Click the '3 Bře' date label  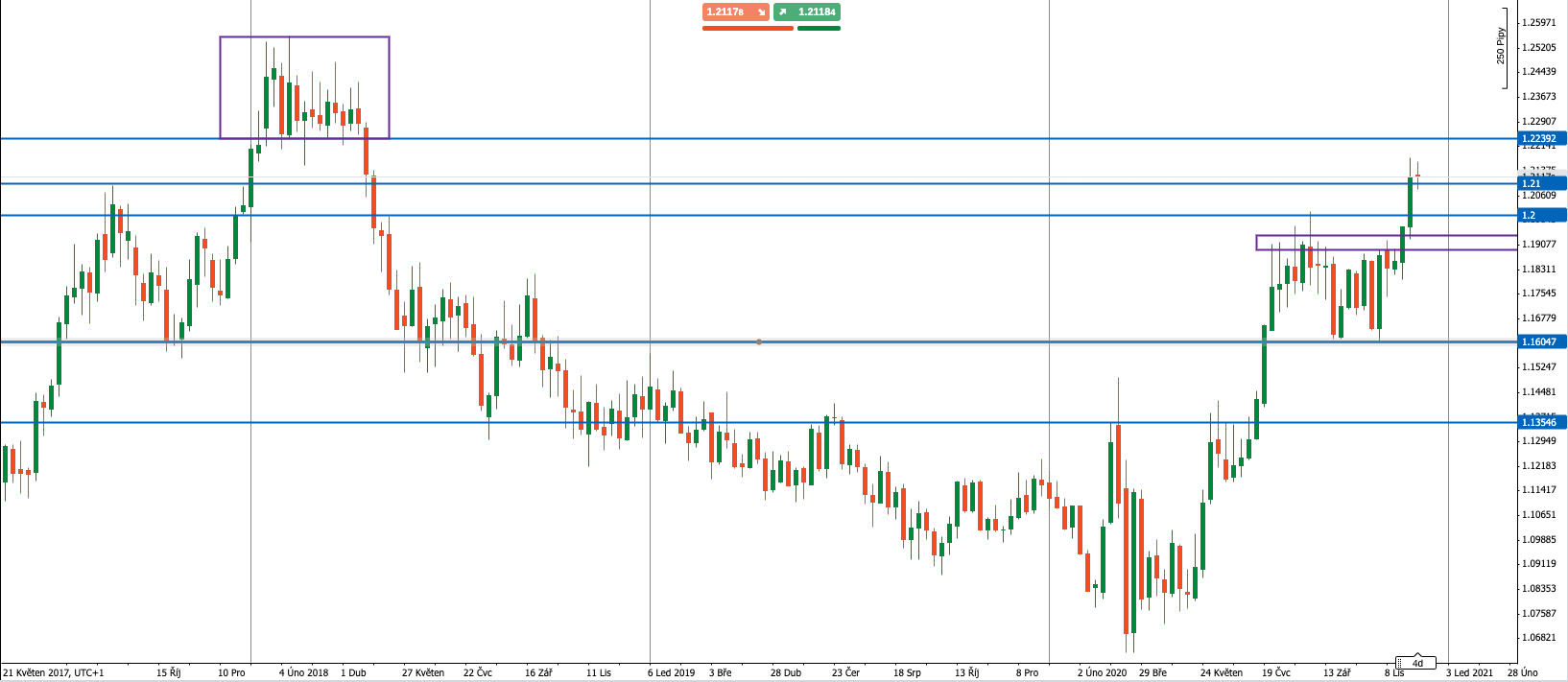pos(723,672)
